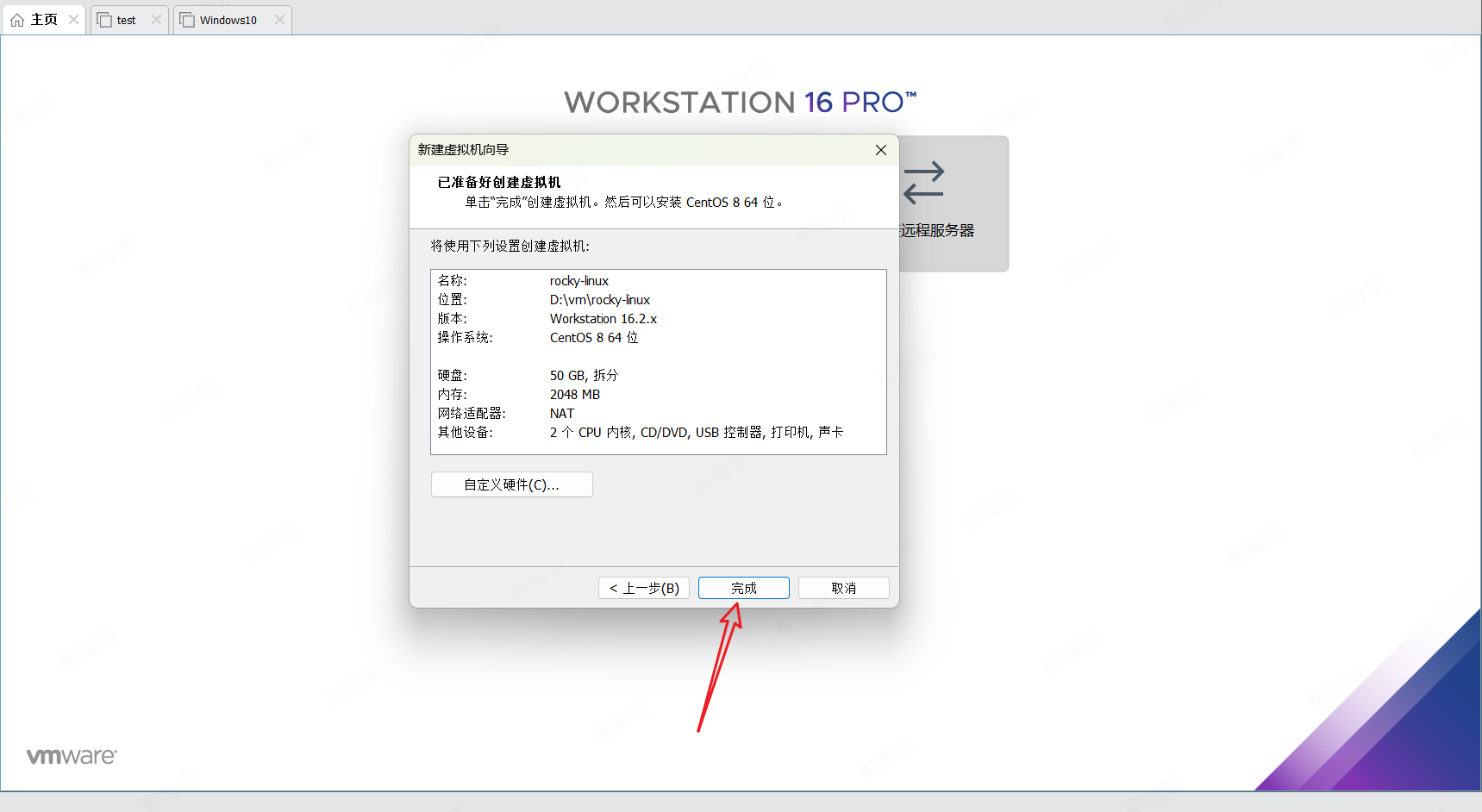Click the 版本: label in settings list
This screenshot has height=812, width=1482.
click(x=453, y=319)
